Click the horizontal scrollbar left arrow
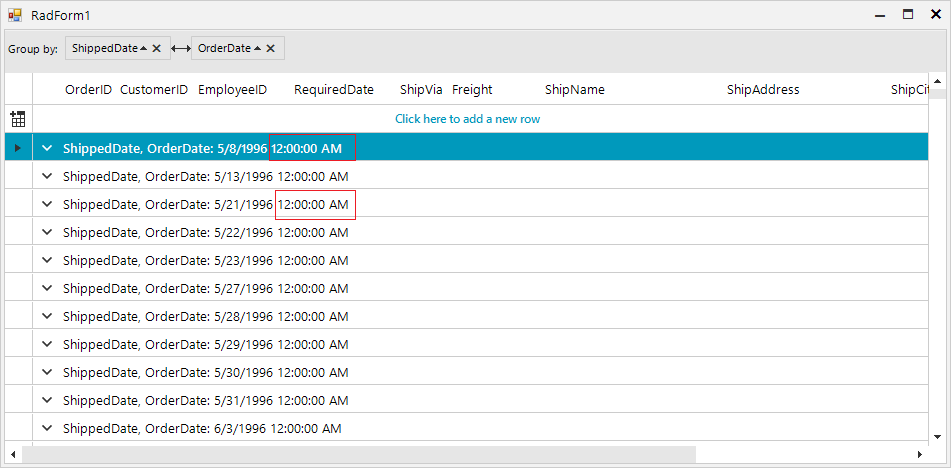 (13, 454)
